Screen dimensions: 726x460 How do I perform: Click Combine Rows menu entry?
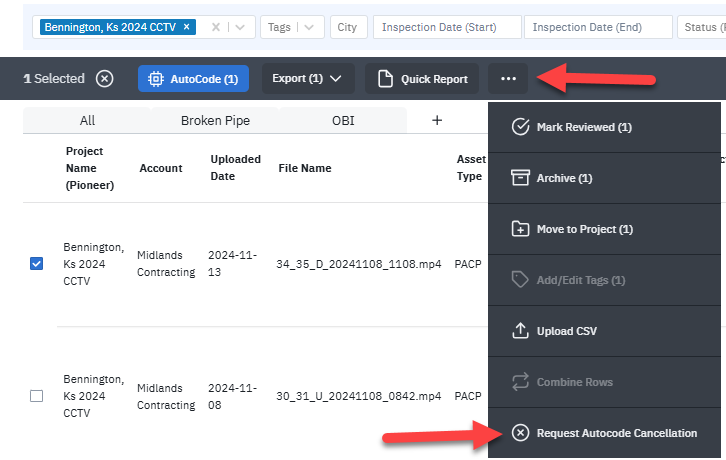pyautogui.click(x=604, y=382)
